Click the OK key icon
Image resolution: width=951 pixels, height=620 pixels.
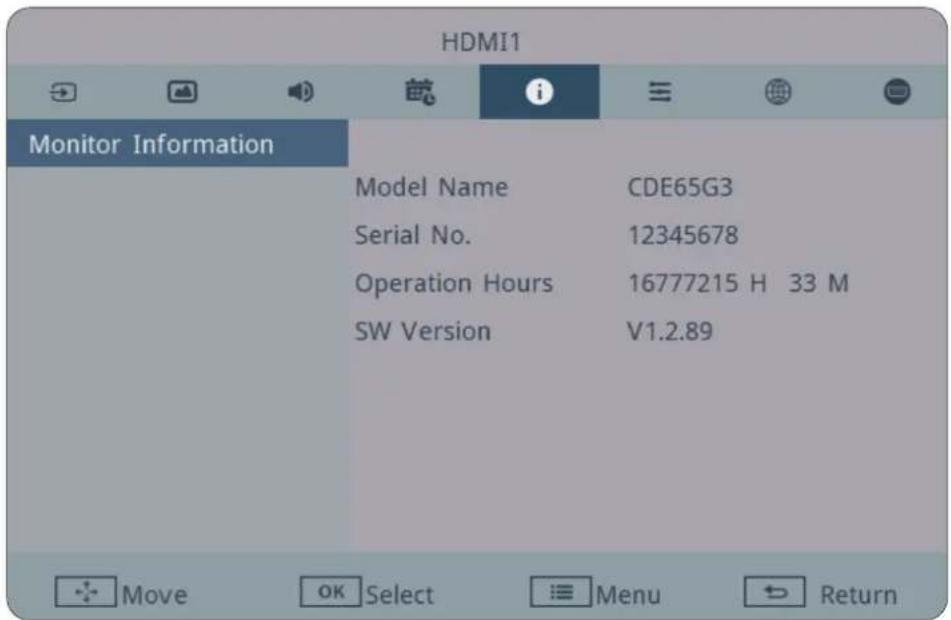point(331,591)
